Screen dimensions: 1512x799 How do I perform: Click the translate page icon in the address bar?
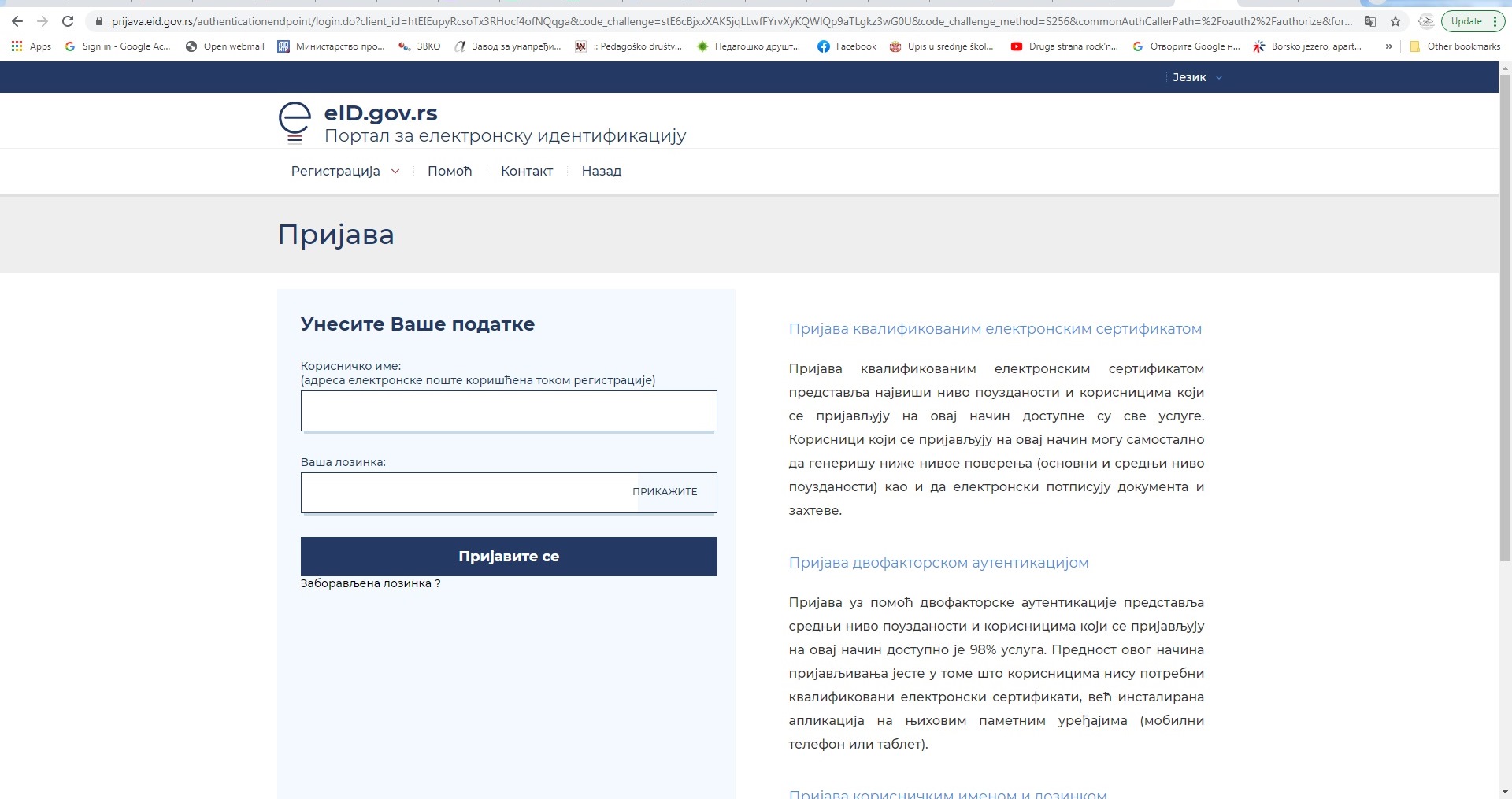[x=1370, y=21]
